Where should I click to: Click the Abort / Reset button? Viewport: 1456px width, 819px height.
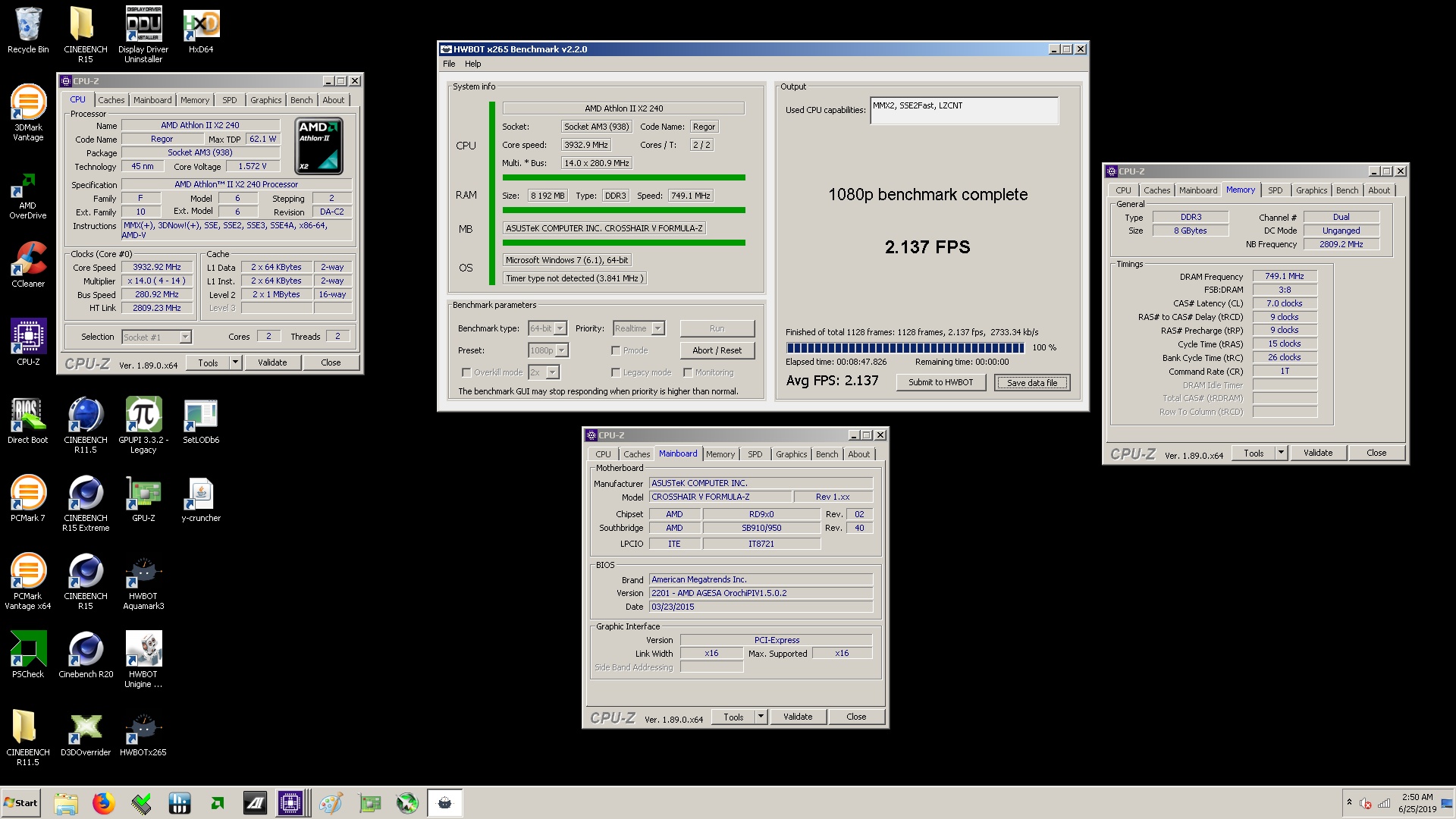pyautogui.click(x=717, y=350)
